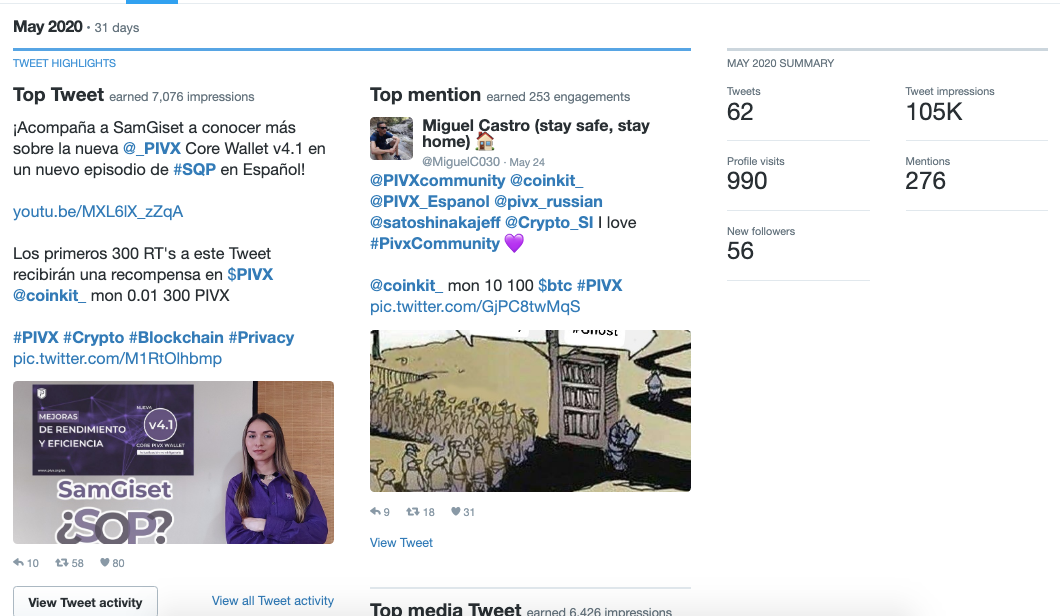This screenshot has width=1060, height=616.
Task: Click the @pivx_russian mention
Action: [x=548, y=202]
